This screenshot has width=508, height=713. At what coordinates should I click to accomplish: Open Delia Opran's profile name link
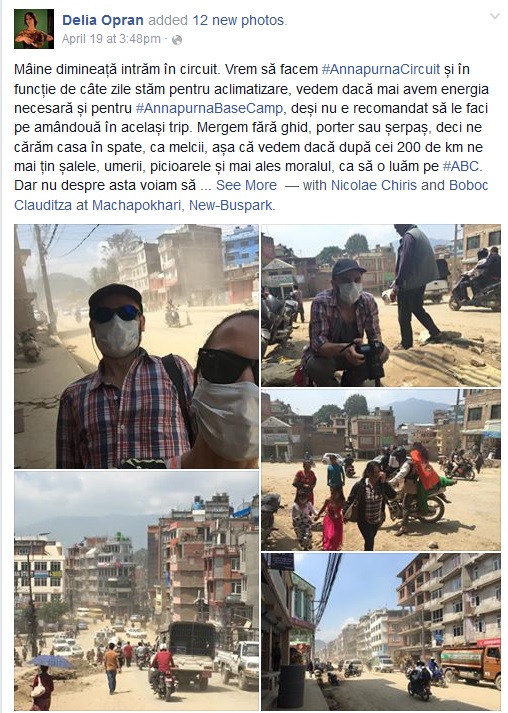coord(103,20)
